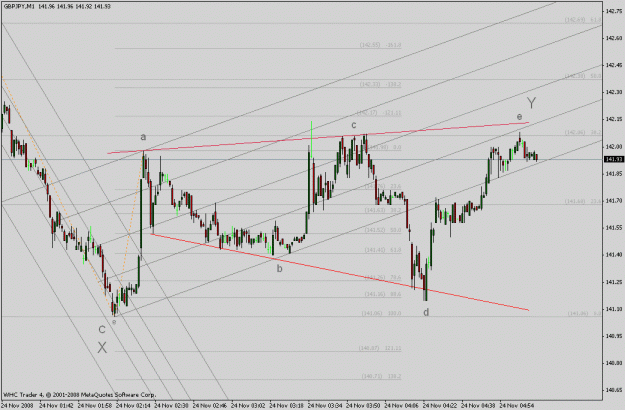This screenshot has height=410, width=625.
Task: Click the '24 Nov 03:34' time label
Action: click(324, 405)
